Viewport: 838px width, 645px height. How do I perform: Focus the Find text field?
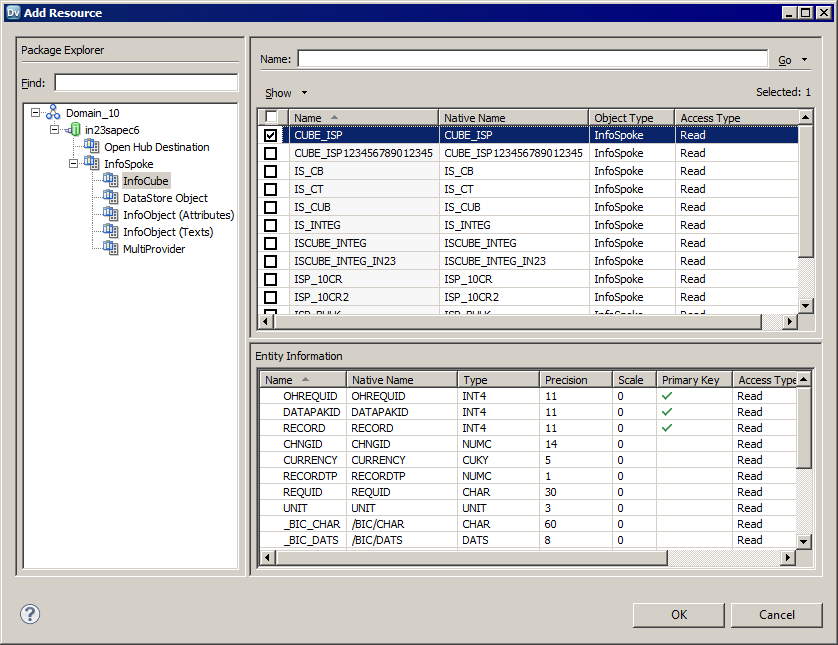click(x=146, y=82)
